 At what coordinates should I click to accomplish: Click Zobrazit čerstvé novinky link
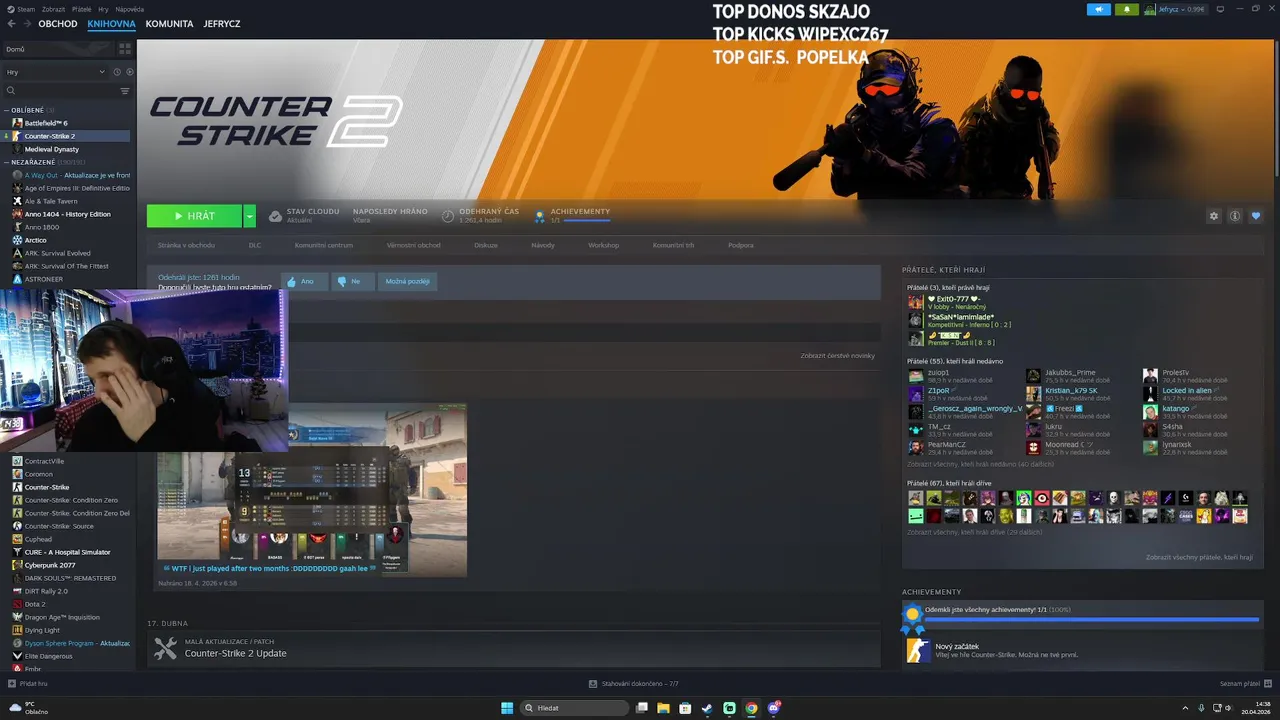(837, 356)
